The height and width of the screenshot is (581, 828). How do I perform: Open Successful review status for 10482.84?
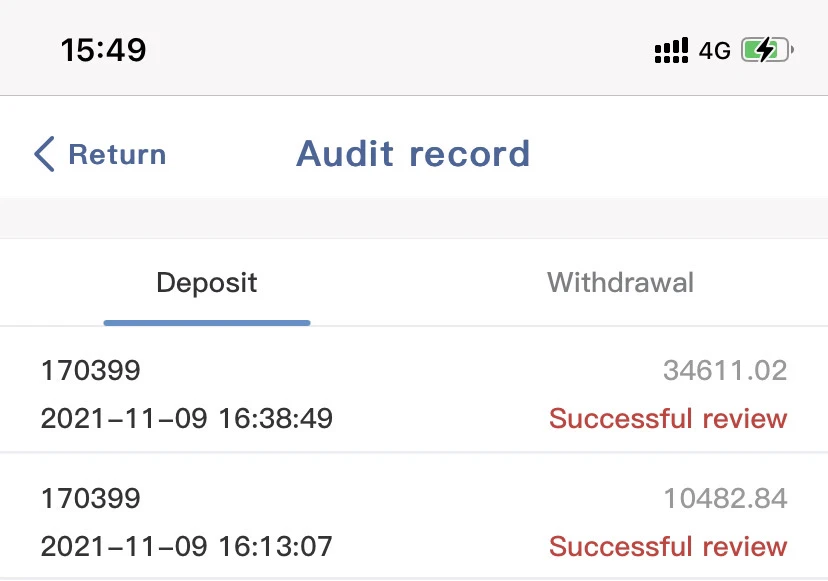668,546
